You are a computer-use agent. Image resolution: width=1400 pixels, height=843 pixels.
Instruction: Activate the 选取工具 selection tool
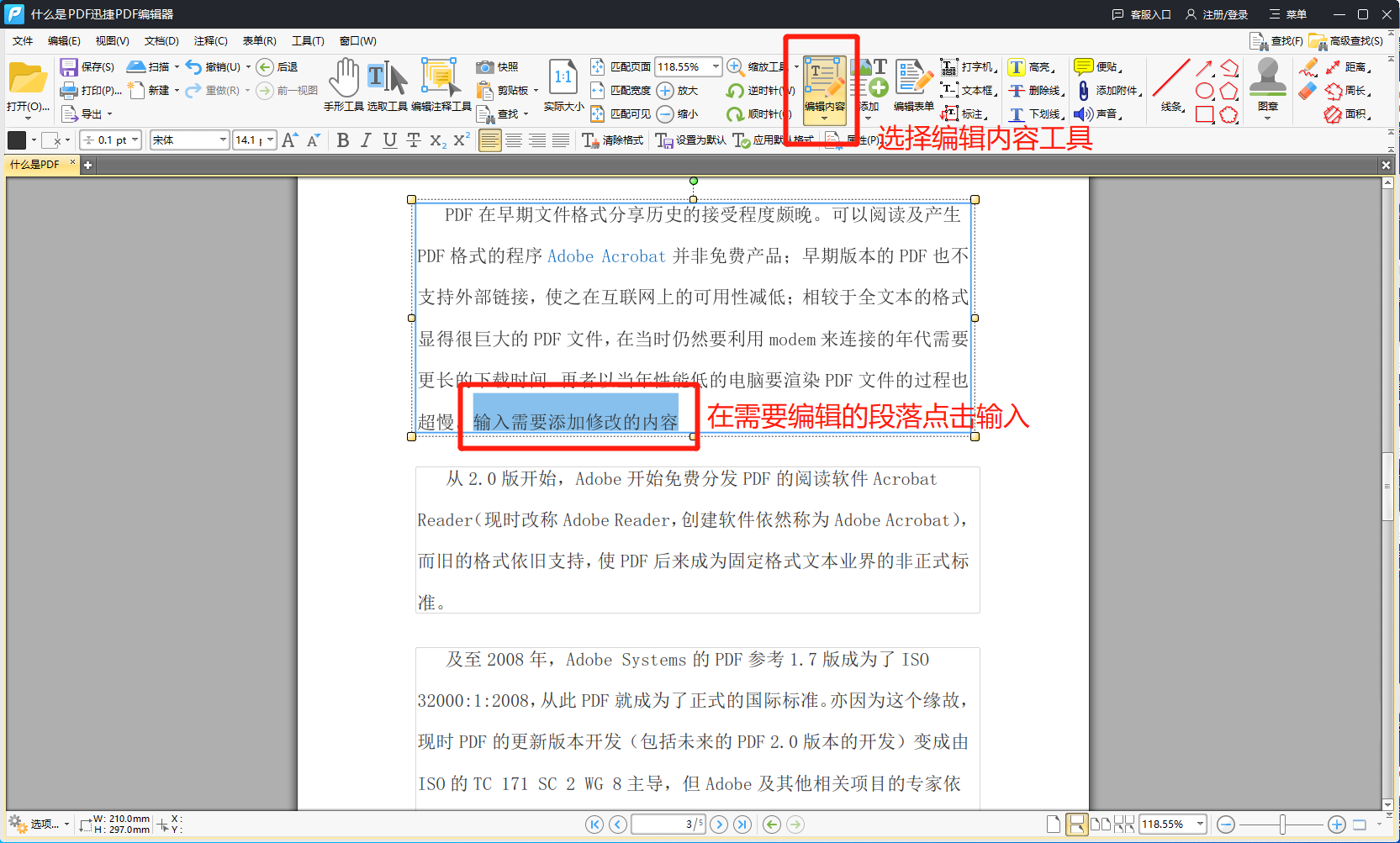[x=389, y=80]
